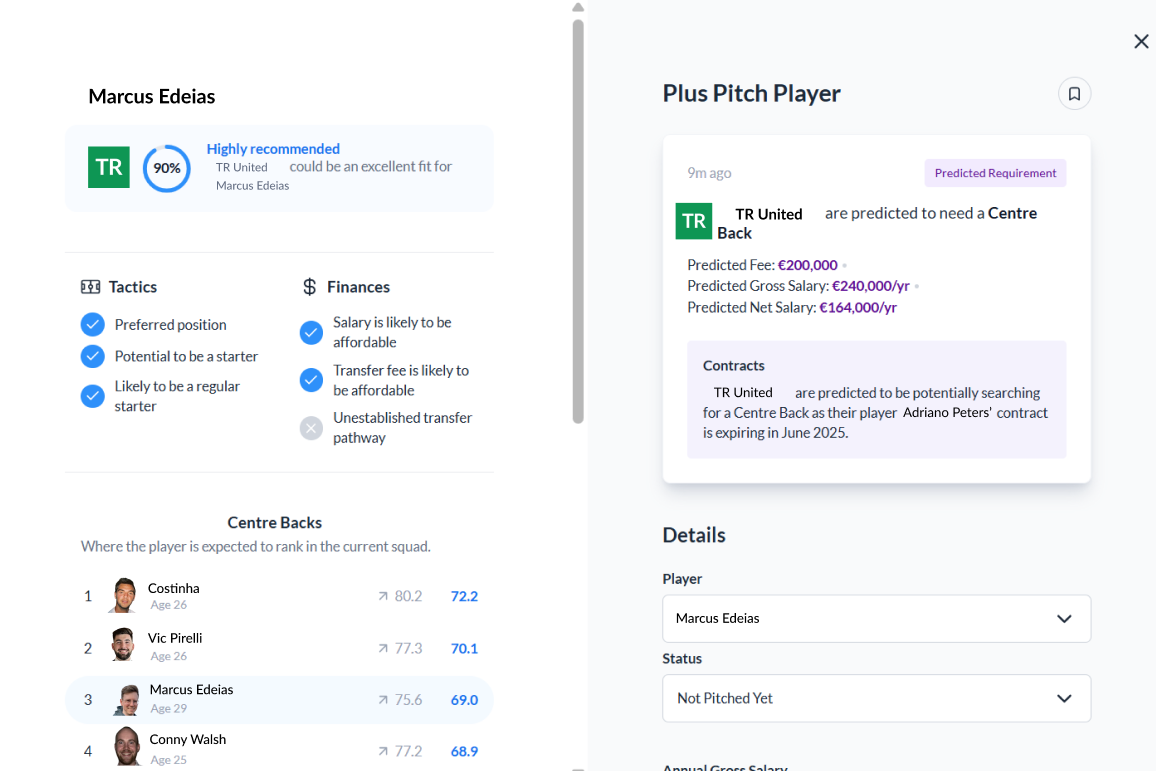Select the Costinha row in Centre Backs
The height and width of the screenshot is (771, 1156).
279,596
